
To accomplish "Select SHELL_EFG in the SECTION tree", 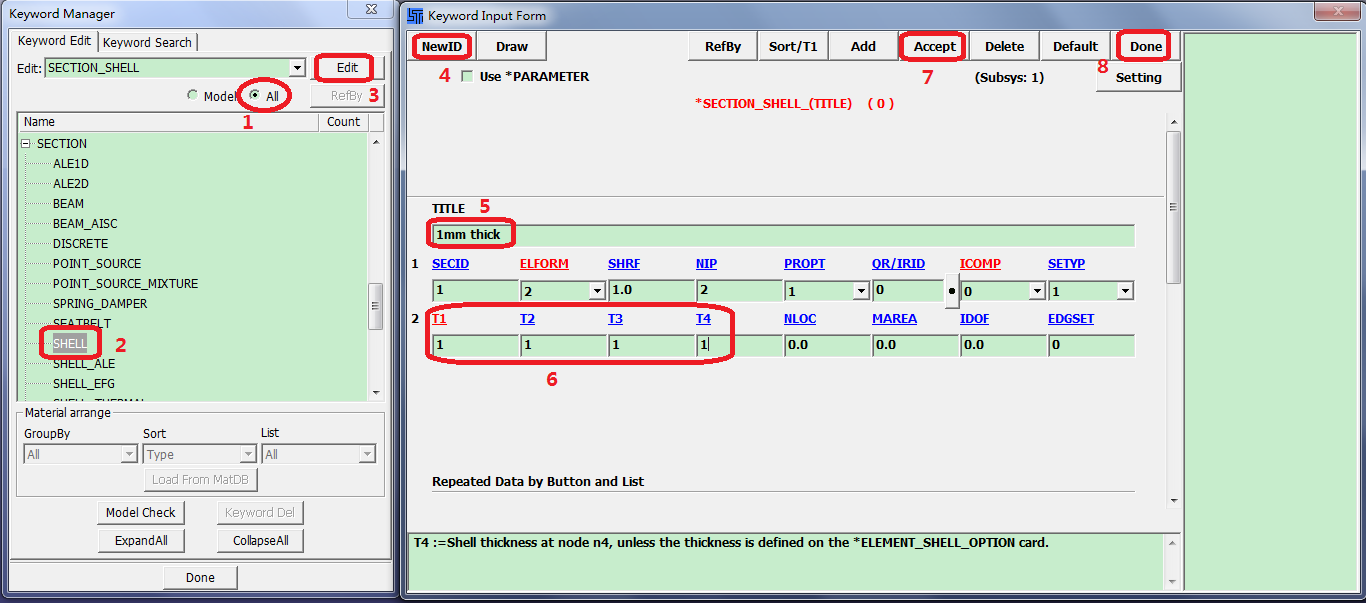I will (x=84, y=384).
